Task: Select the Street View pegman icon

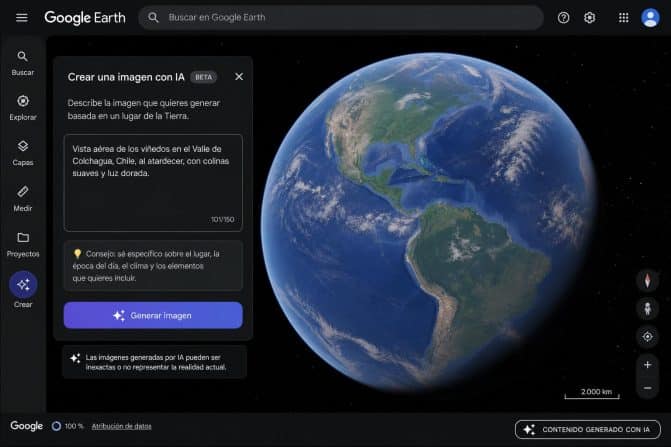Action: click(x=647, y=308)
